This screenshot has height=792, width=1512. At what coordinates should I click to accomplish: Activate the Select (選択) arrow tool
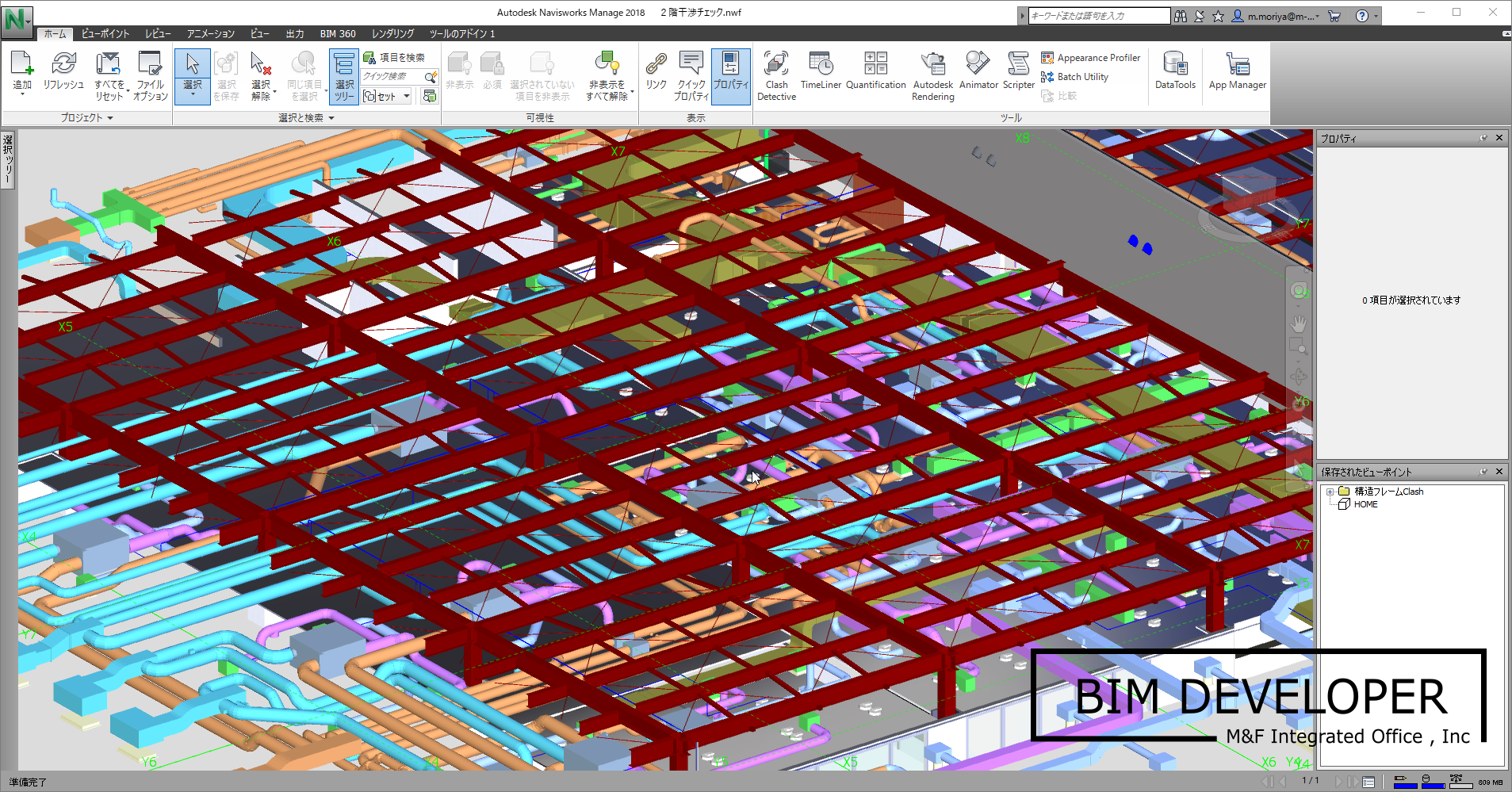pos(193,63)
